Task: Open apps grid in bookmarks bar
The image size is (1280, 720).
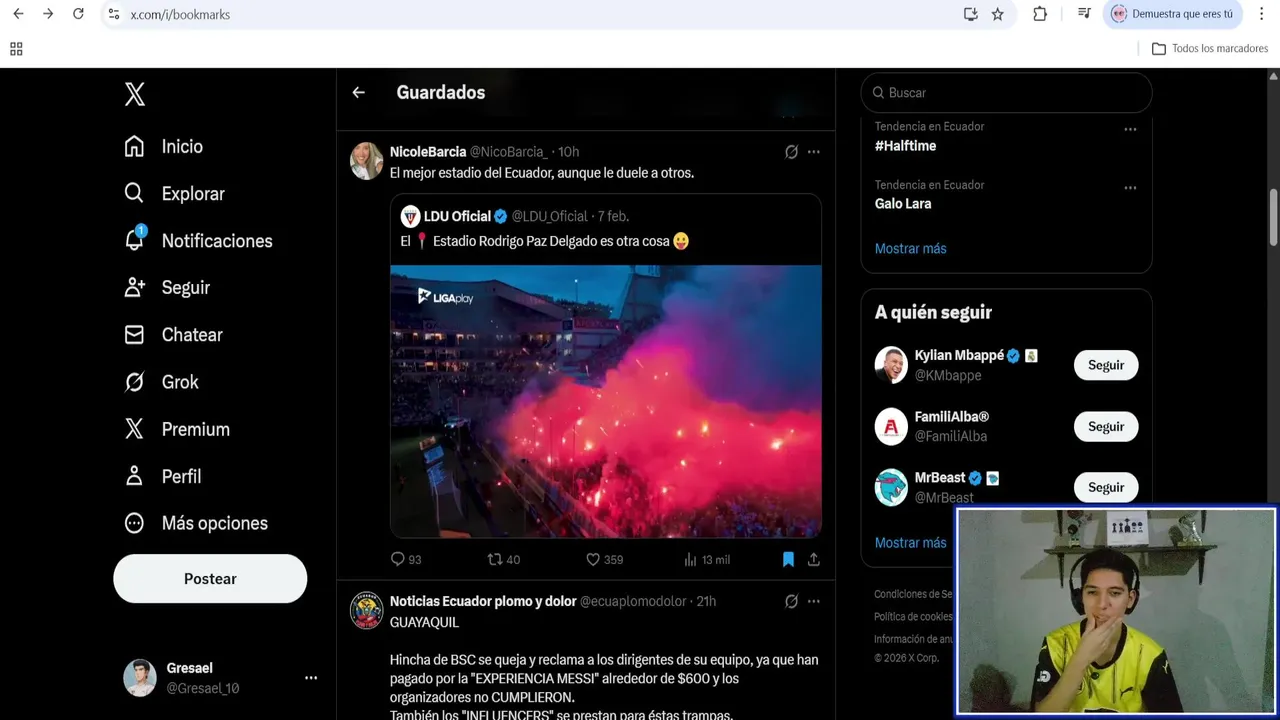Action: 16,48
